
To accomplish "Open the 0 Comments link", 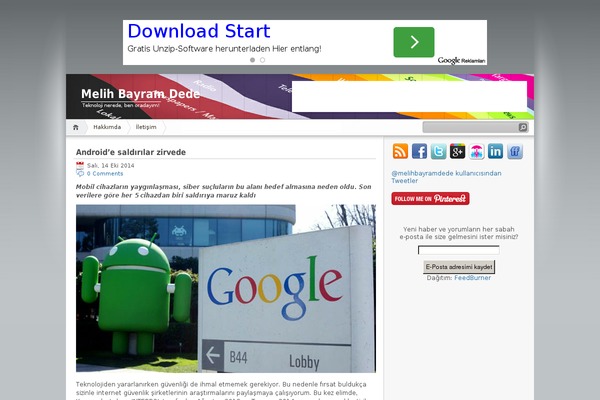I will point(105,174).
